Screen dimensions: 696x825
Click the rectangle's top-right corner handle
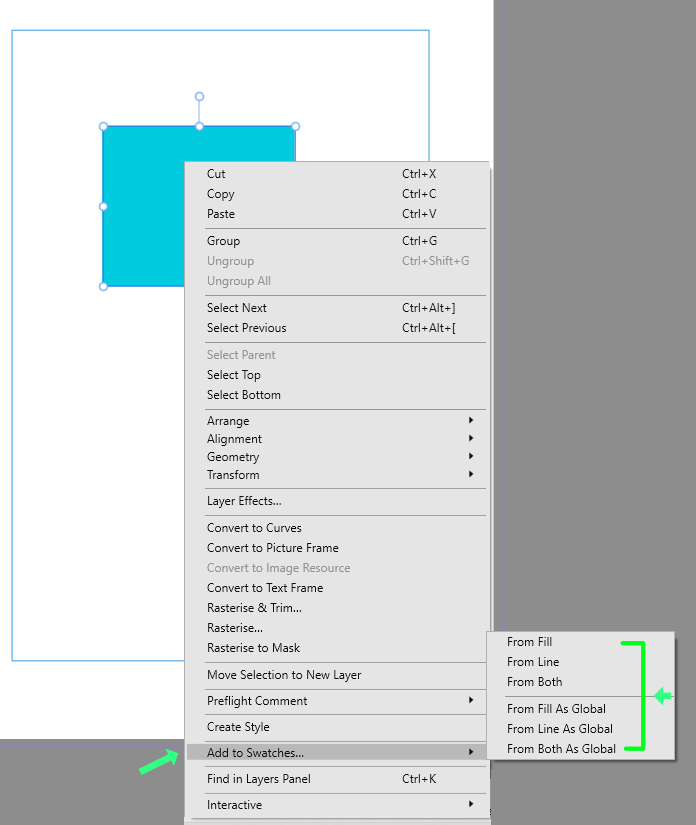296,126
